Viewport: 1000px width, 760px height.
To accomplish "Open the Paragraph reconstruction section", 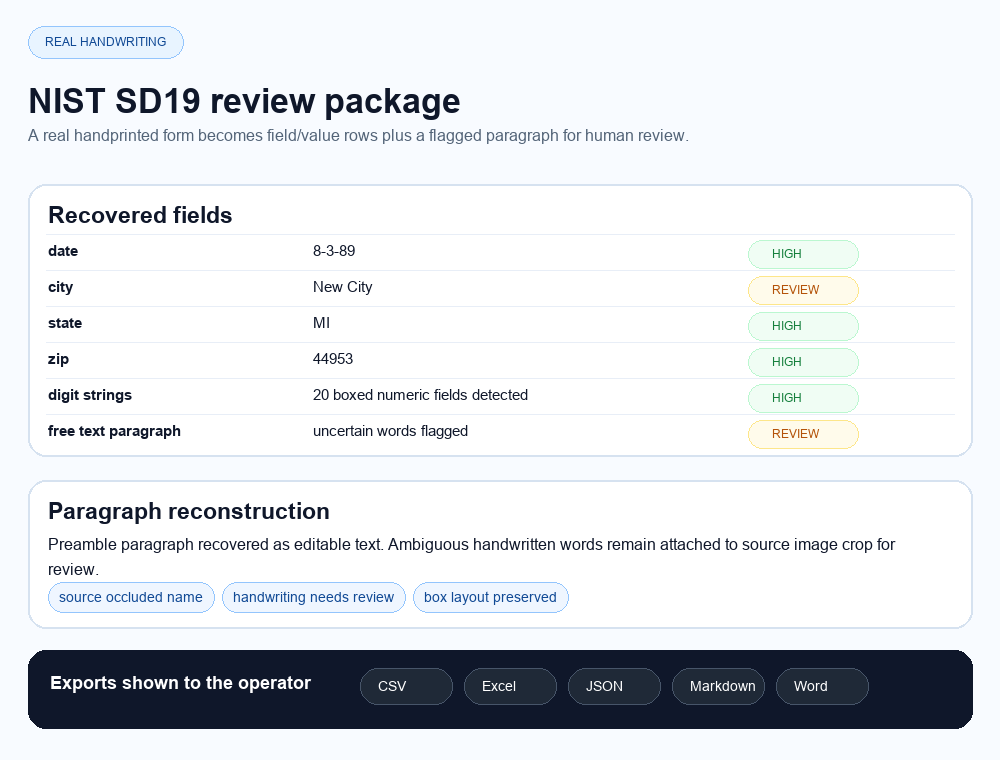I will click(189, 511).
